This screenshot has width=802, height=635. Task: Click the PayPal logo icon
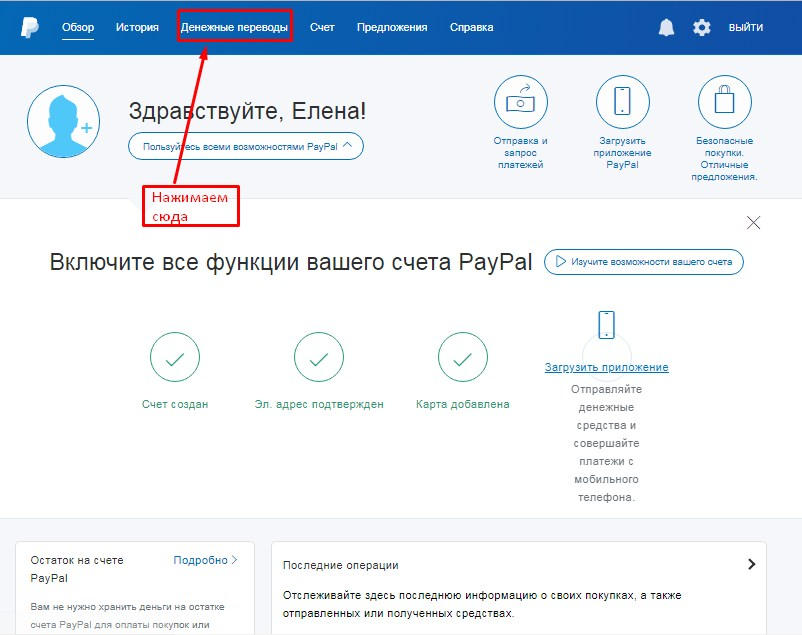point(30,27)
